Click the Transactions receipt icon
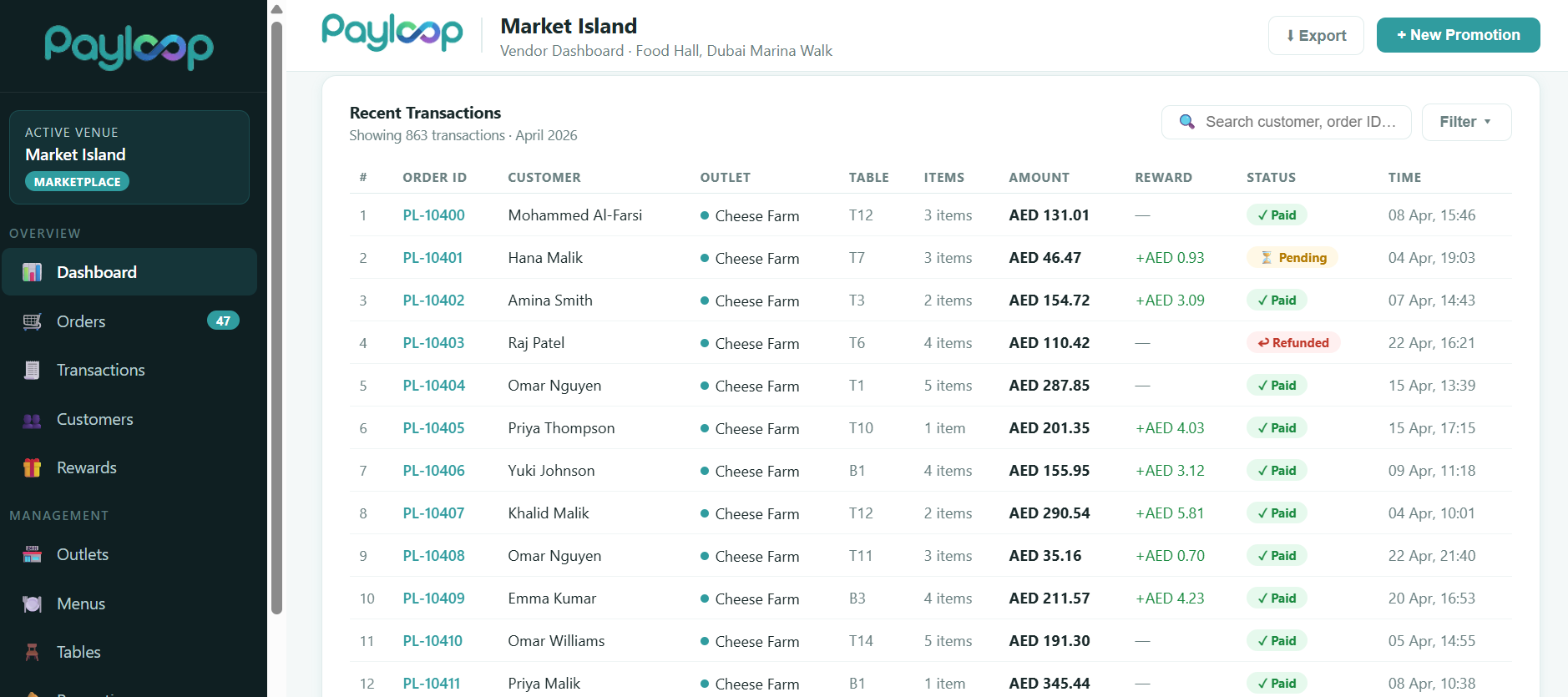This screenshot has width=1568, height=697. (32, 370)
